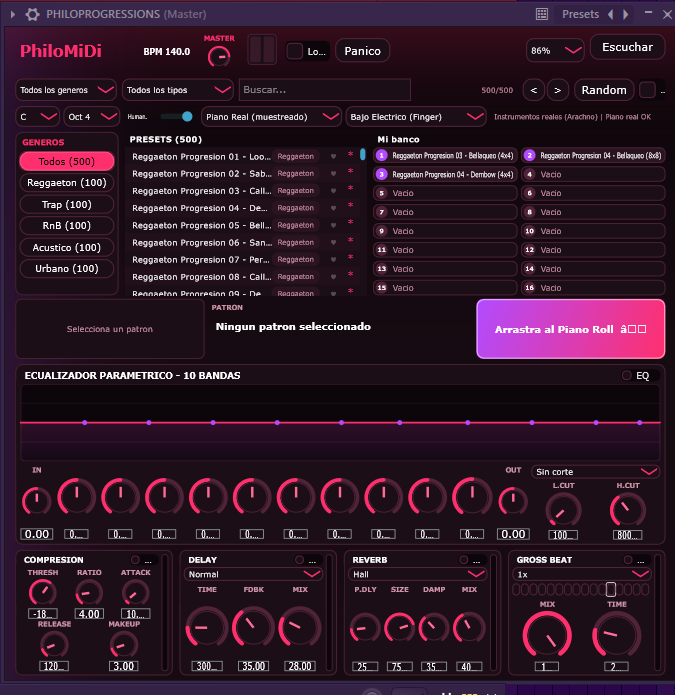Click the Escuchar button
The width and height of the screenshot is (675, 695).
pos(627,47)
